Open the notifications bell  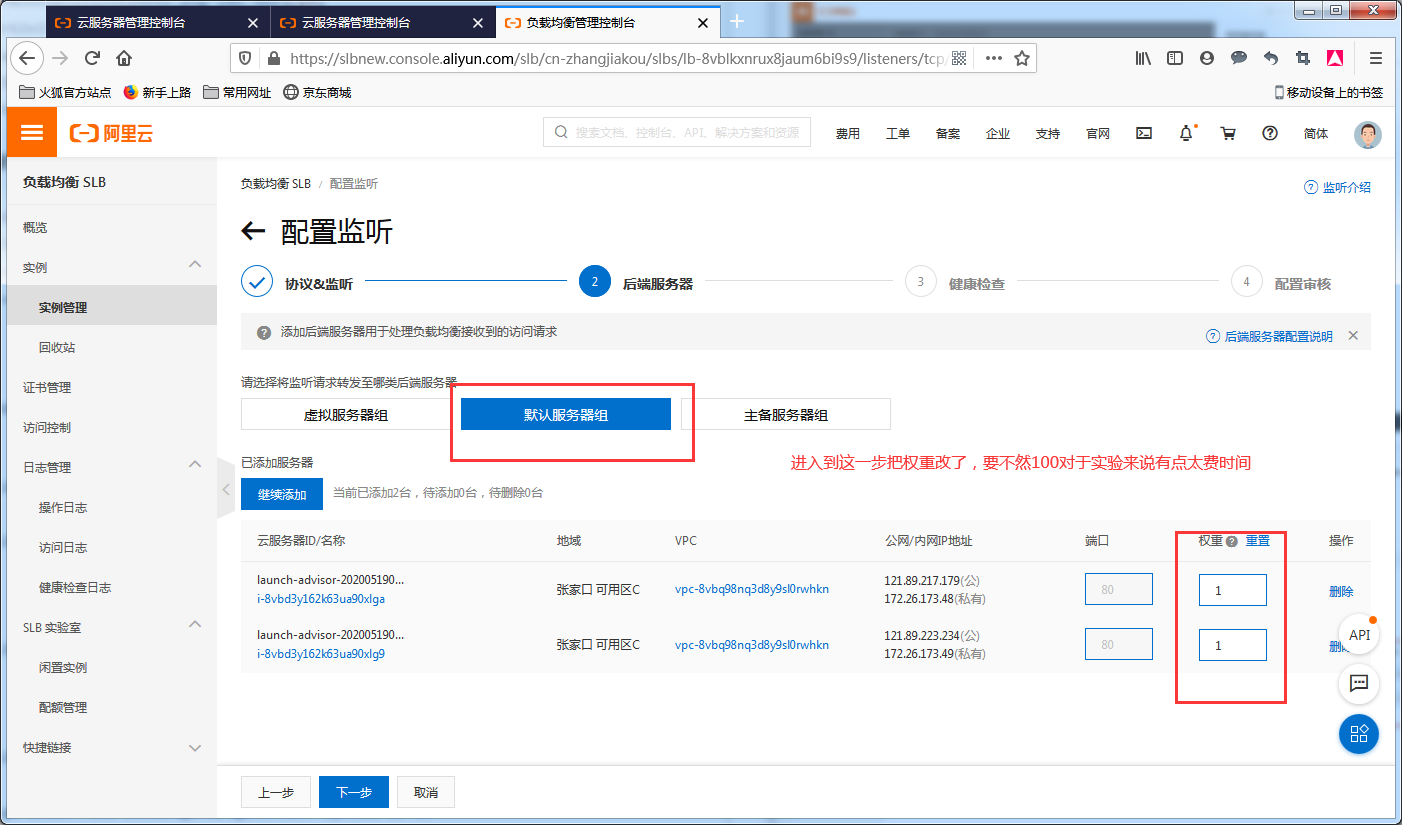(1186, 132)
